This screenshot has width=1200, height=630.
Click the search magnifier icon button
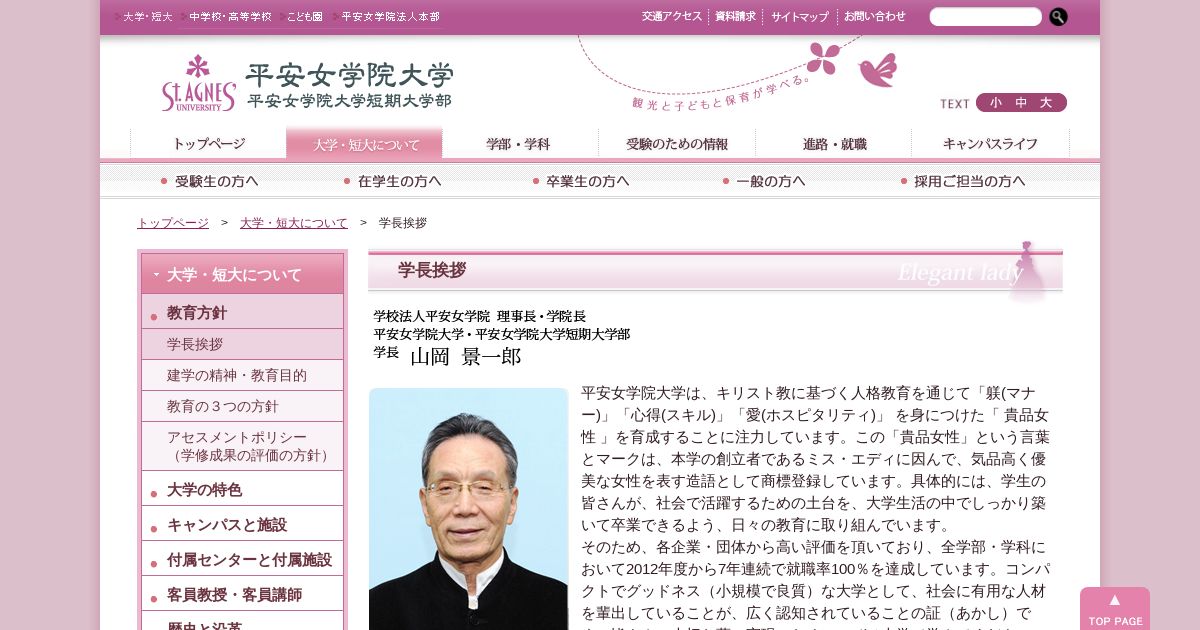[x=1058, y=16]
